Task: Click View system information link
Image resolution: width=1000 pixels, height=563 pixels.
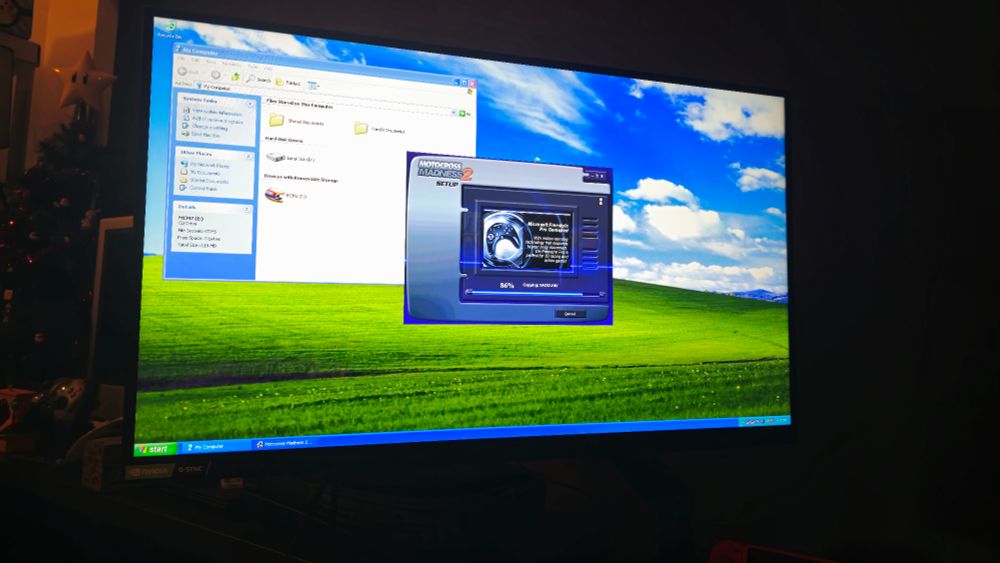Action: point(212,112)
